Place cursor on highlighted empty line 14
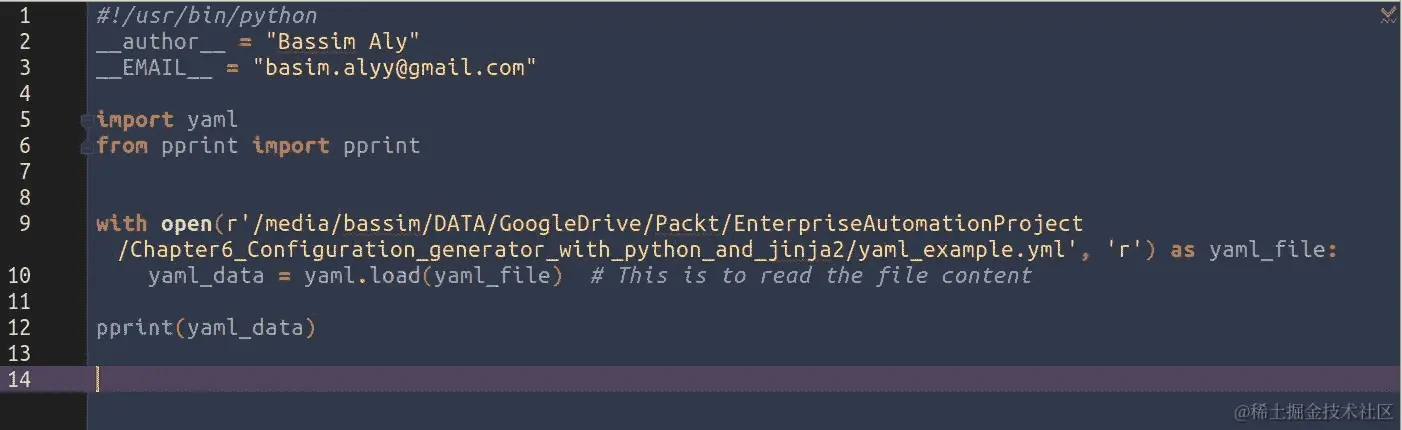The image size is (1402, 430). click(744, 379)
